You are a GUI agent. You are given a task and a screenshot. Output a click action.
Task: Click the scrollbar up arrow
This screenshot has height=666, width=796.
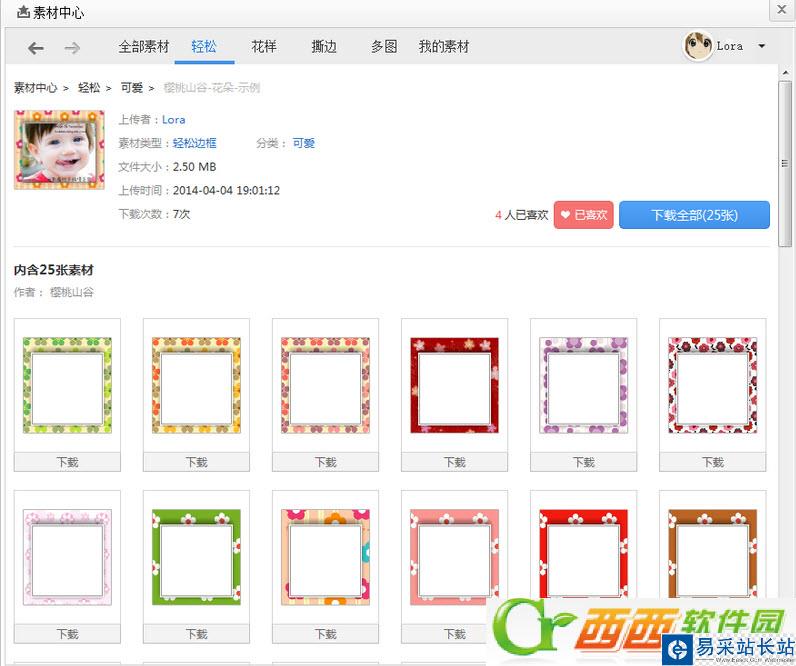pos(784,73)
